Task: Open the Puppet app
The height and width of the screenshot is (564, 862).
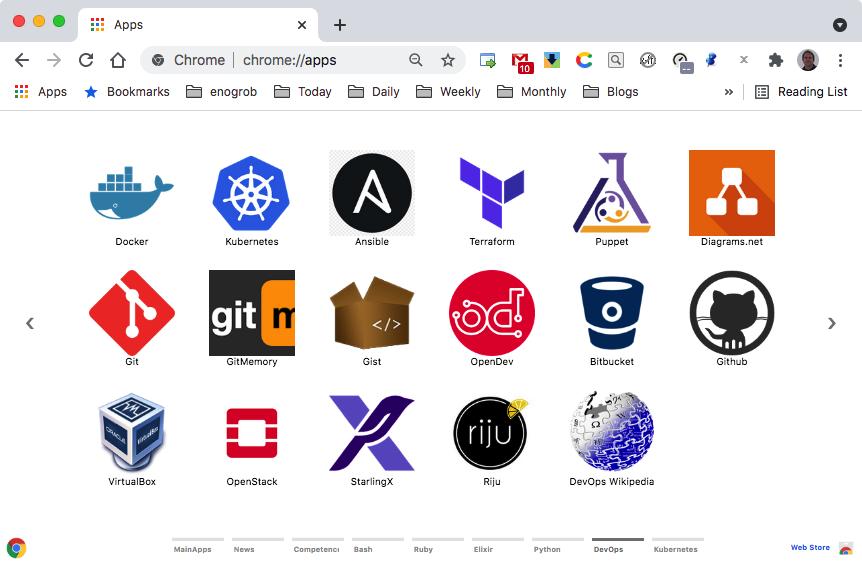Action: point(612,193)
